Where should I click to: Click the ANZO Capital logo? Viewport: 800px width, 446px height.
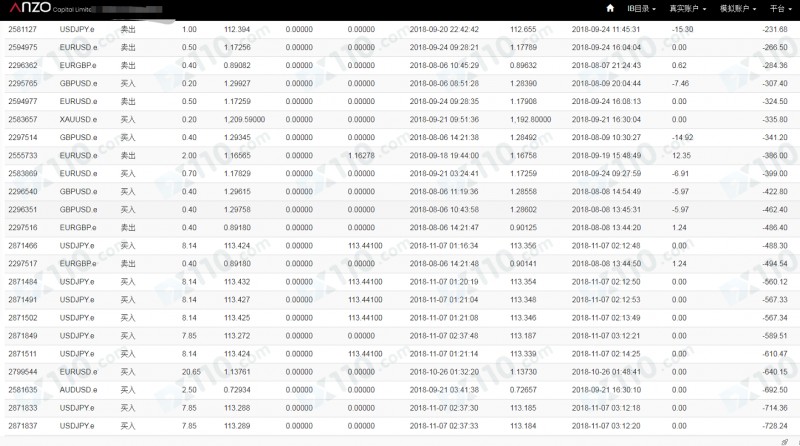click(x=44, y=8)
